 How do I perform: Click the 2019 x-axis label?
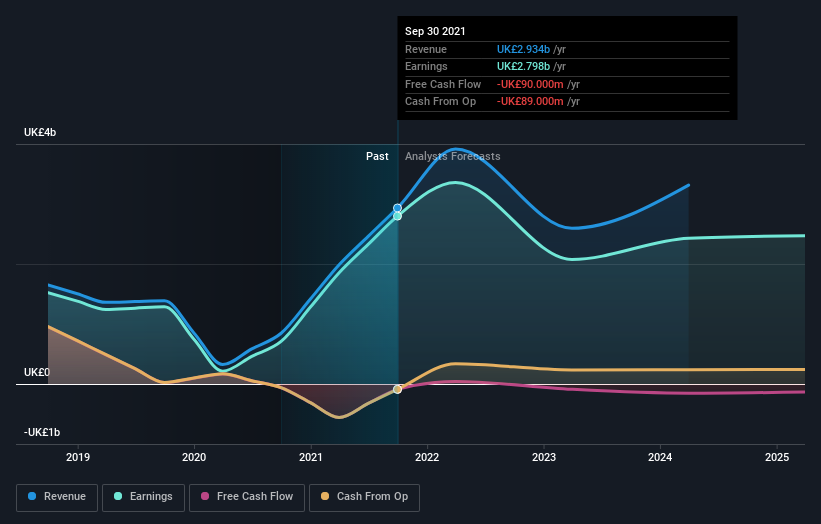tap(78, 457)
